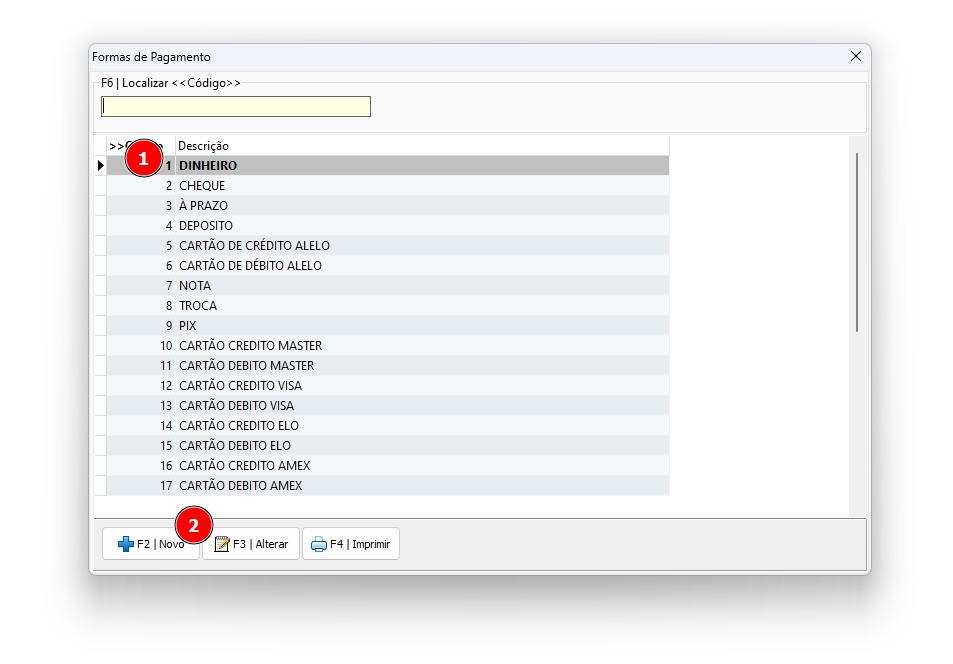Image resolution: width=953 pixels, height=664 pixels.
Task: Pick the TROCA payment entry
Action: [x=198, y=306]
